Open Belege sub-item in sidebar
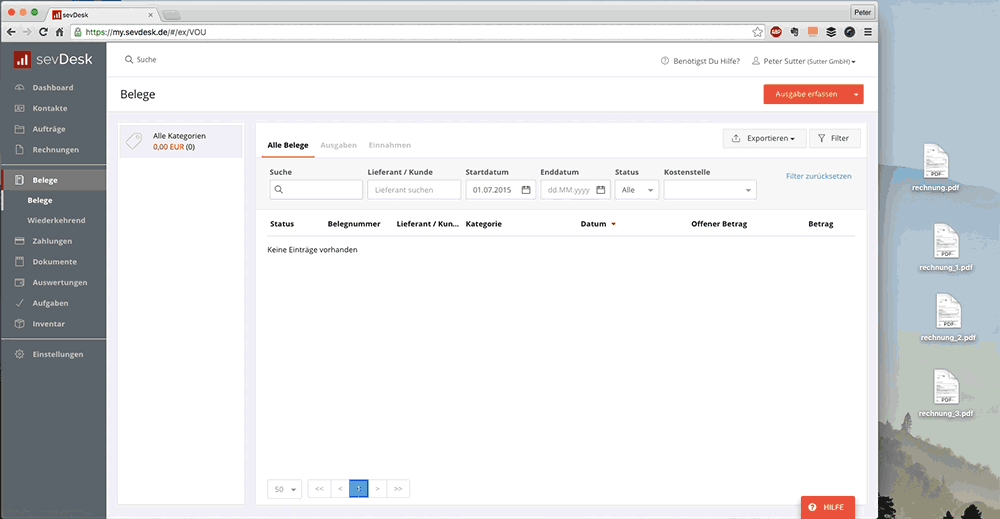Viewport: 1000px width, 519px height. tap(40, 200)
